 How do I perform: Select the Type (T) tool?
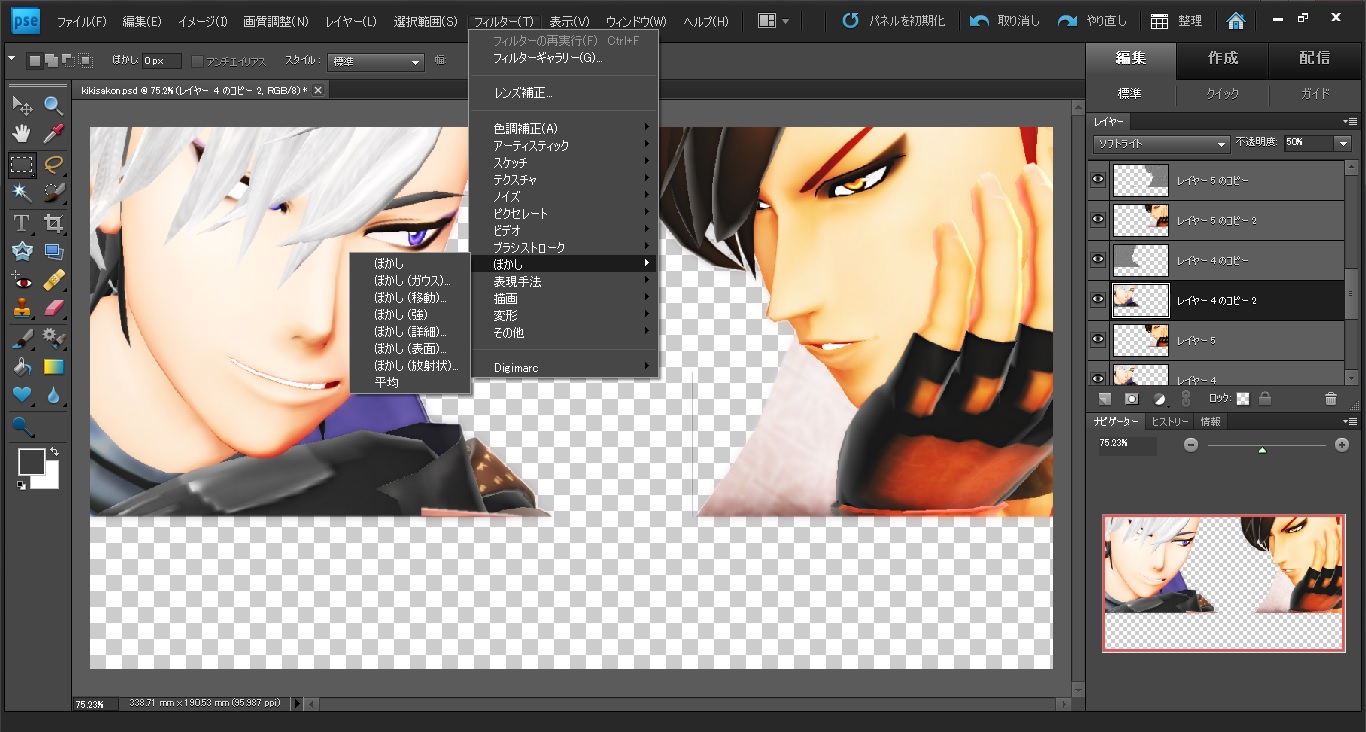(22, 222)
